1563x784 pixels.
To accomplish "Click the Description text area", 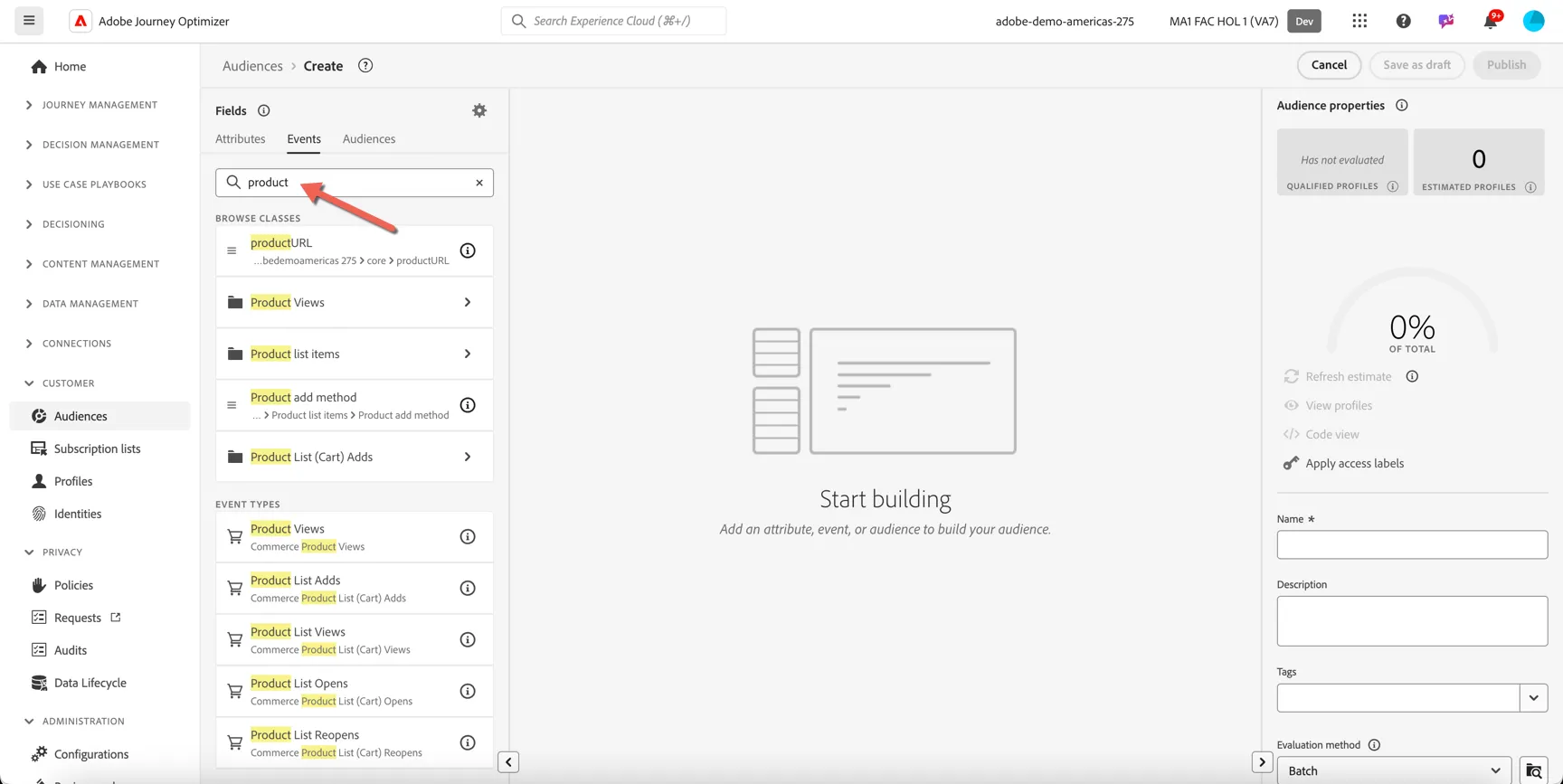I will coord(1412,621).
